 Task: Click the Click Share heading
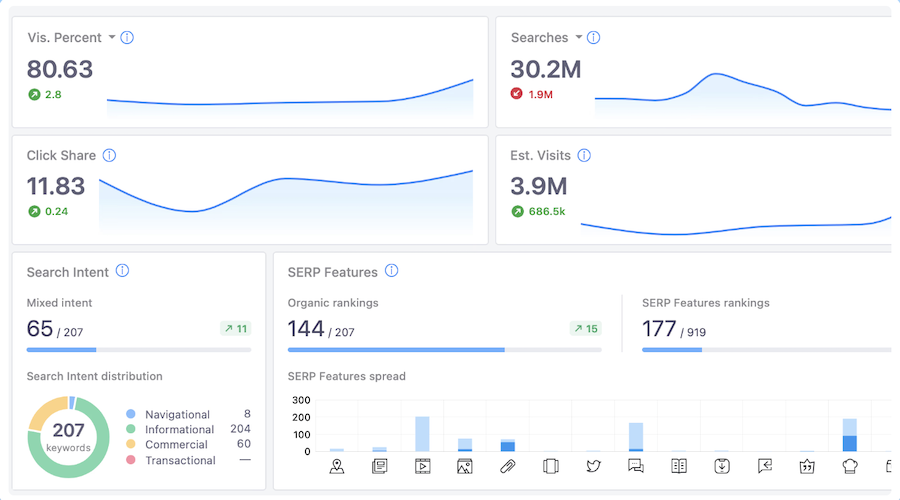(x=61, y=156)
